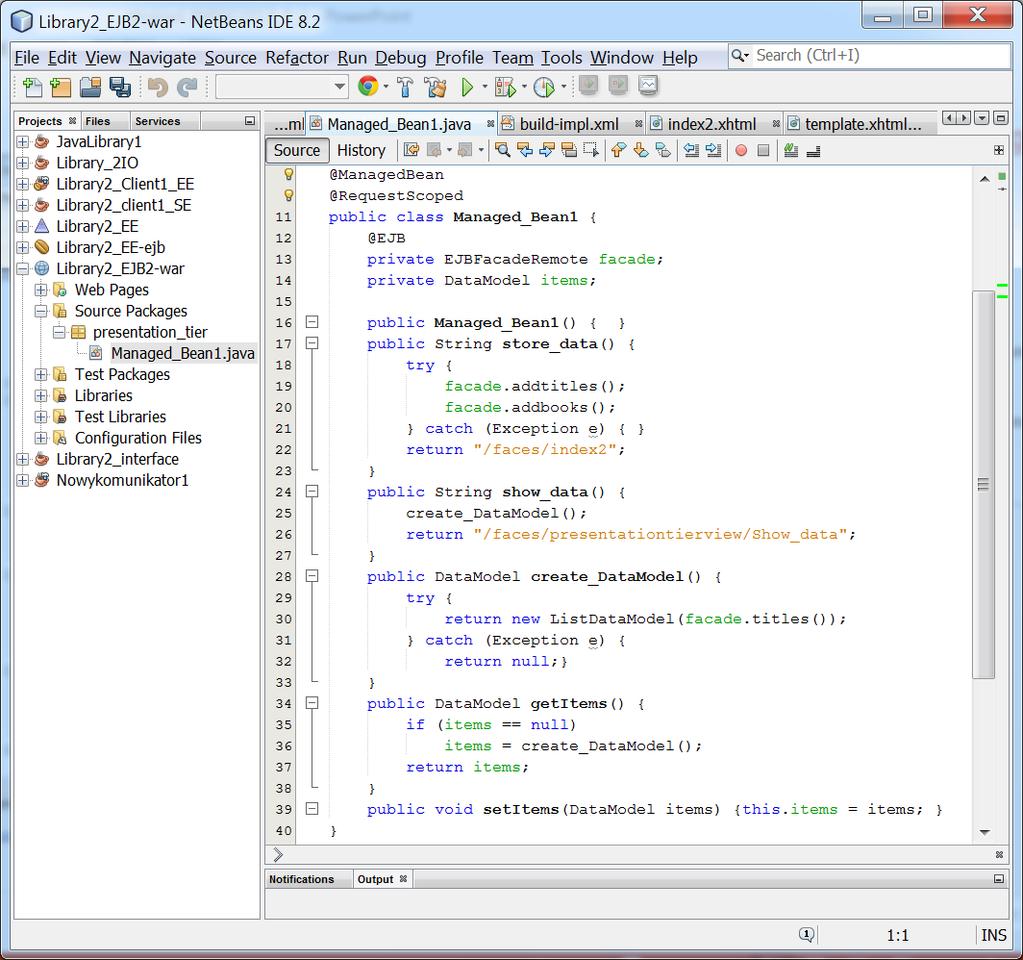Screen dimensions: 1023x960
Task: Open the Tools menu
Action: [x=561, y=57]
